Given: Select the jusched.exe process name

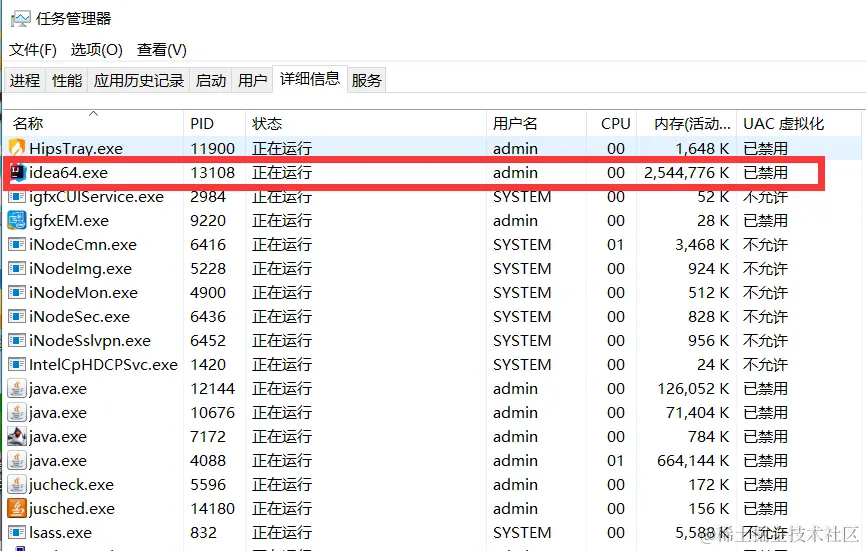Looking at the screenshot, I should click(72, 509).
